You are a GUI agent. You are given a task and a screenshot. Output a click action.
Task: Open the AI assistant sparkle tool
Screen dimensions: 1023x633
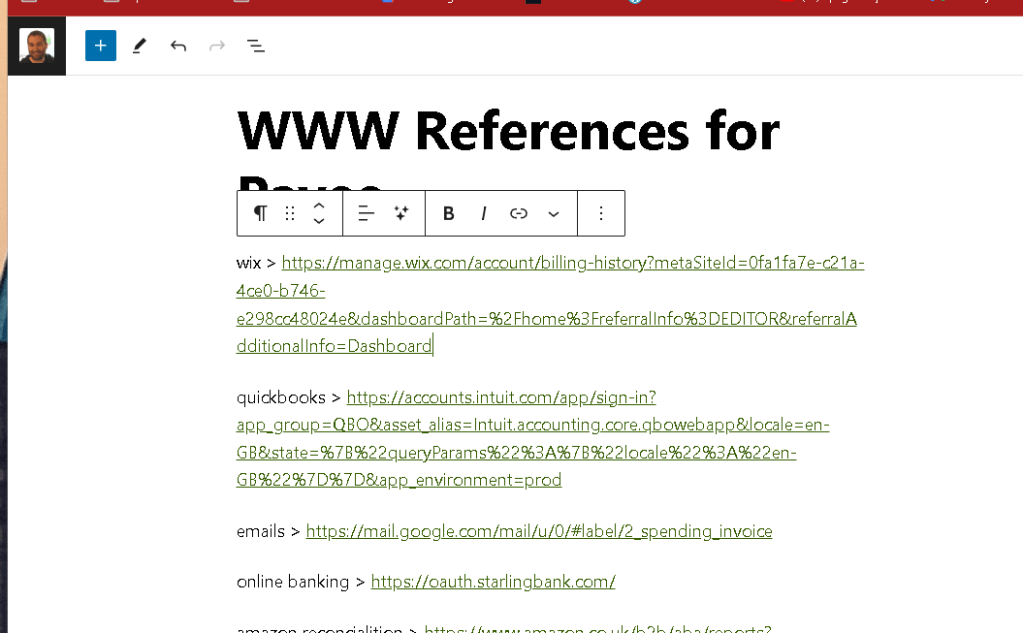click(401, 213)
